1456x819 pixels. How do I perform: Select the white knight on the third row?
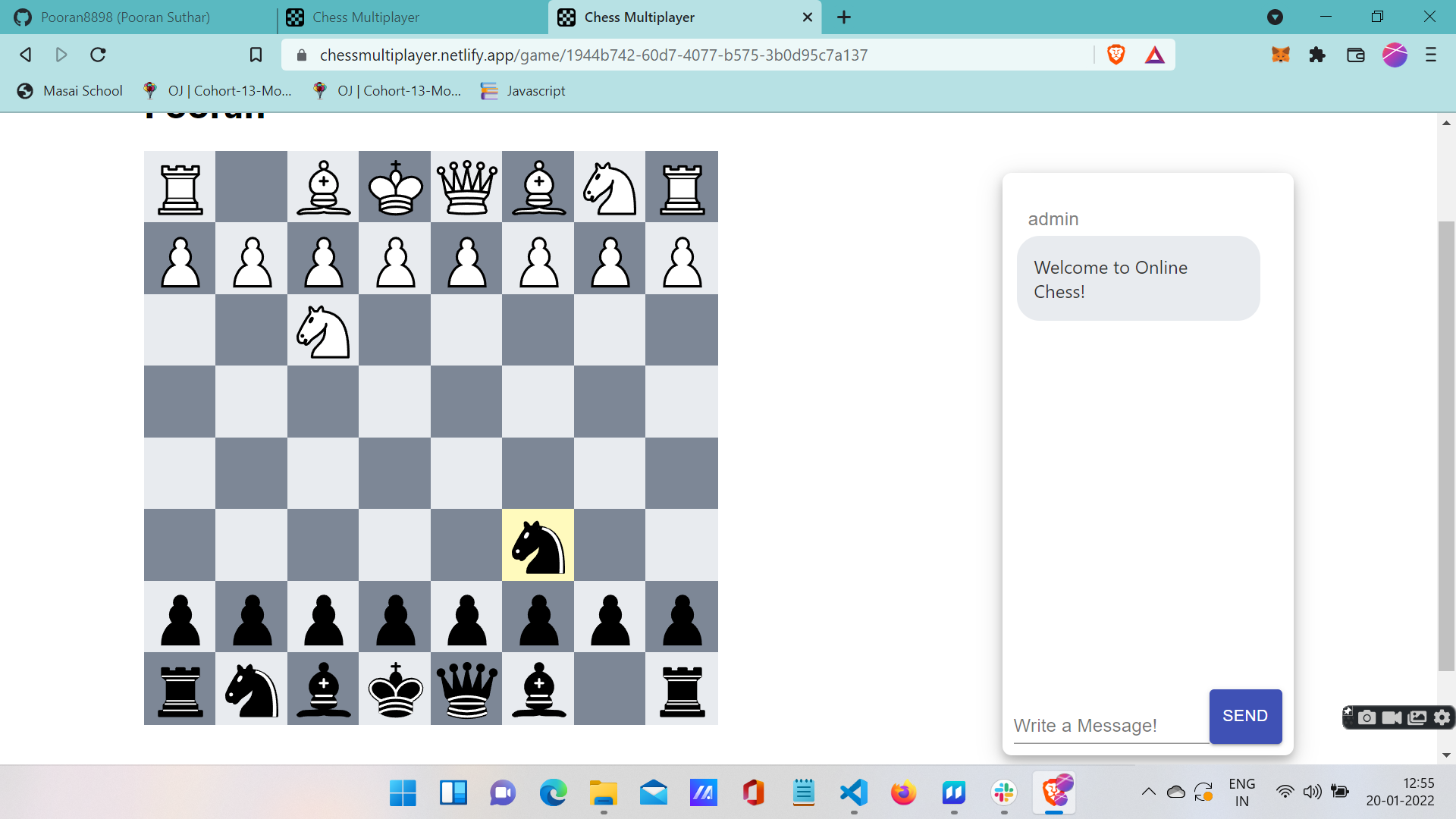(323, 331)
